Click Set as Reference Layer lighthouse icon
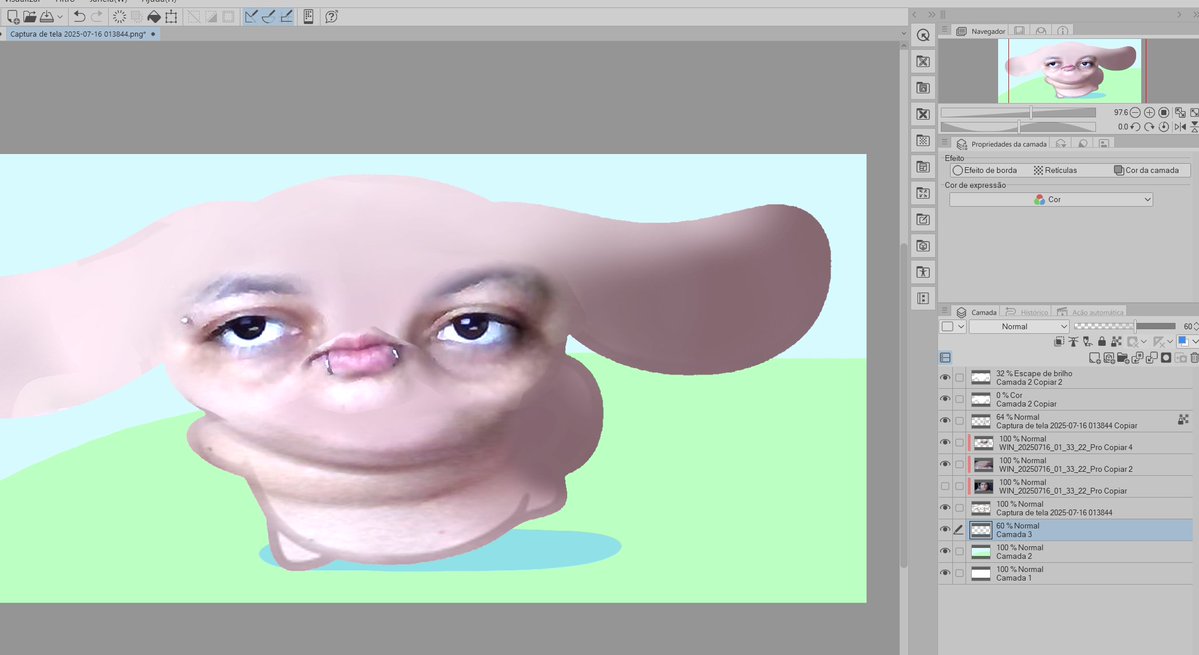 point(1074,342)
